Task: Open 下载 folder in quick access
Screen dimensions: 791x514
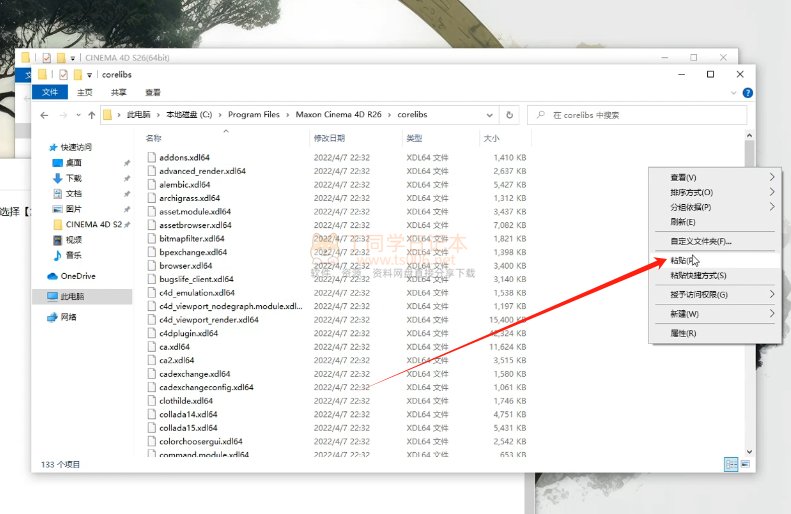Action: [74, 178]
